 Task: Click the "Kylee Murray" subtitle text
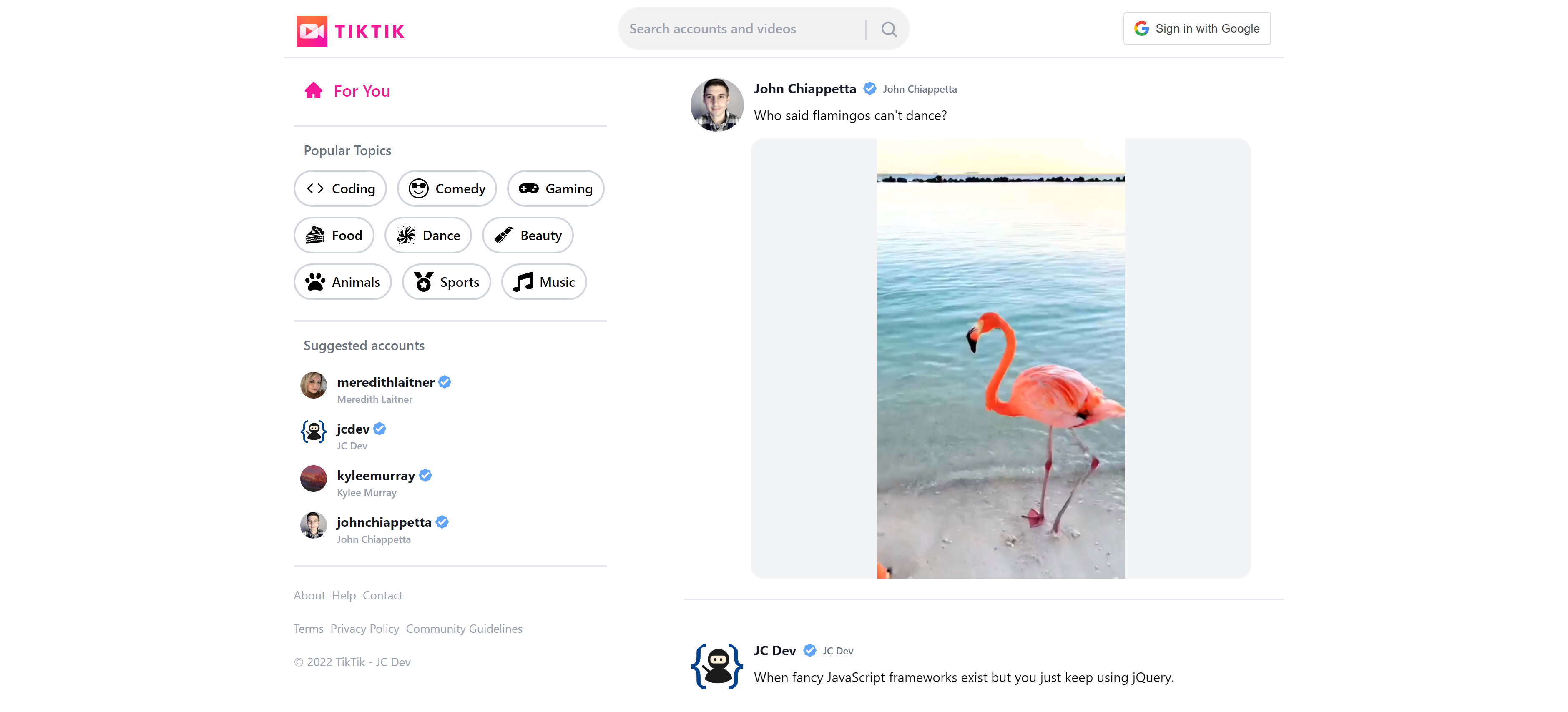pos(367,493)
